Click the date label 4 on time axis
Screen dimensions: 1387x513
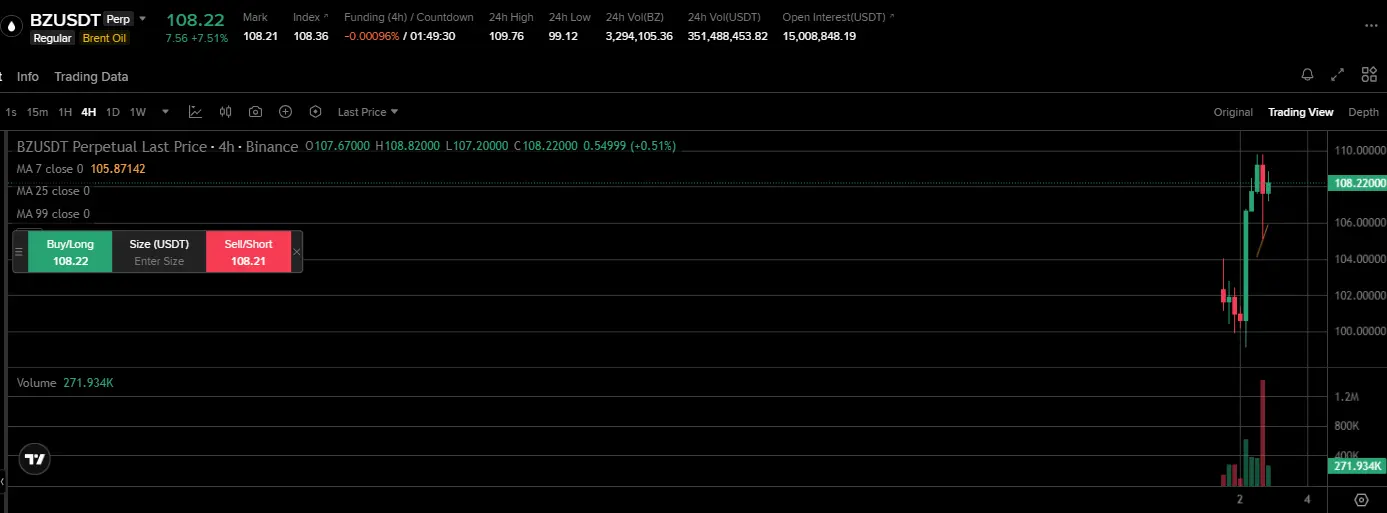pos(1307,499)
